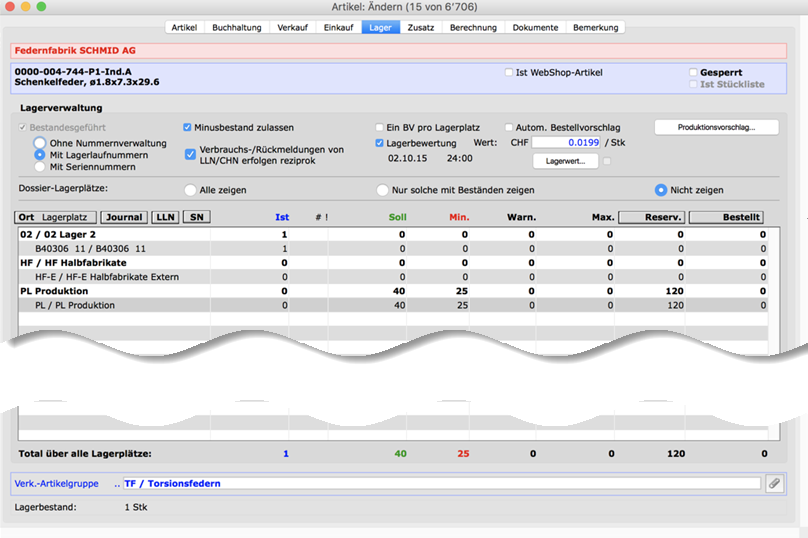Switch to the Buchhaltung tab
The height and width of the screenshot is (538, 808).
237,27
